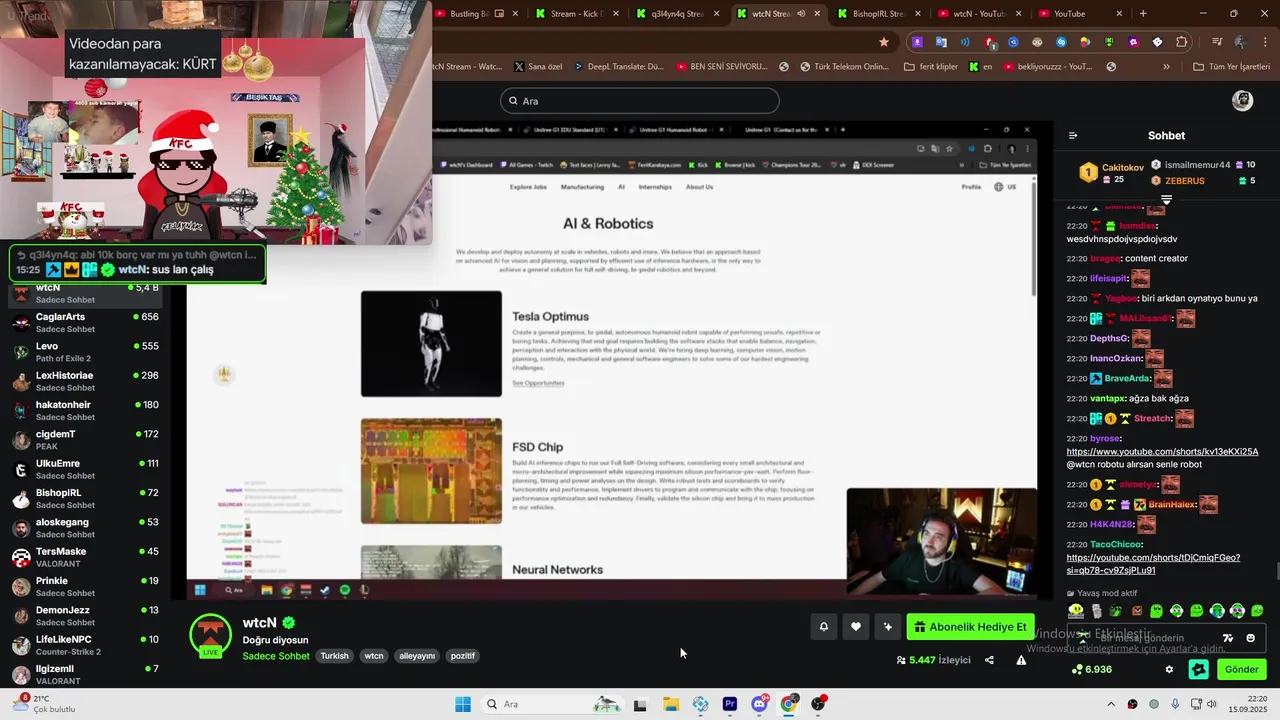
Task: Click the Ara search field on Kick
Action: [x=640, y=101]
